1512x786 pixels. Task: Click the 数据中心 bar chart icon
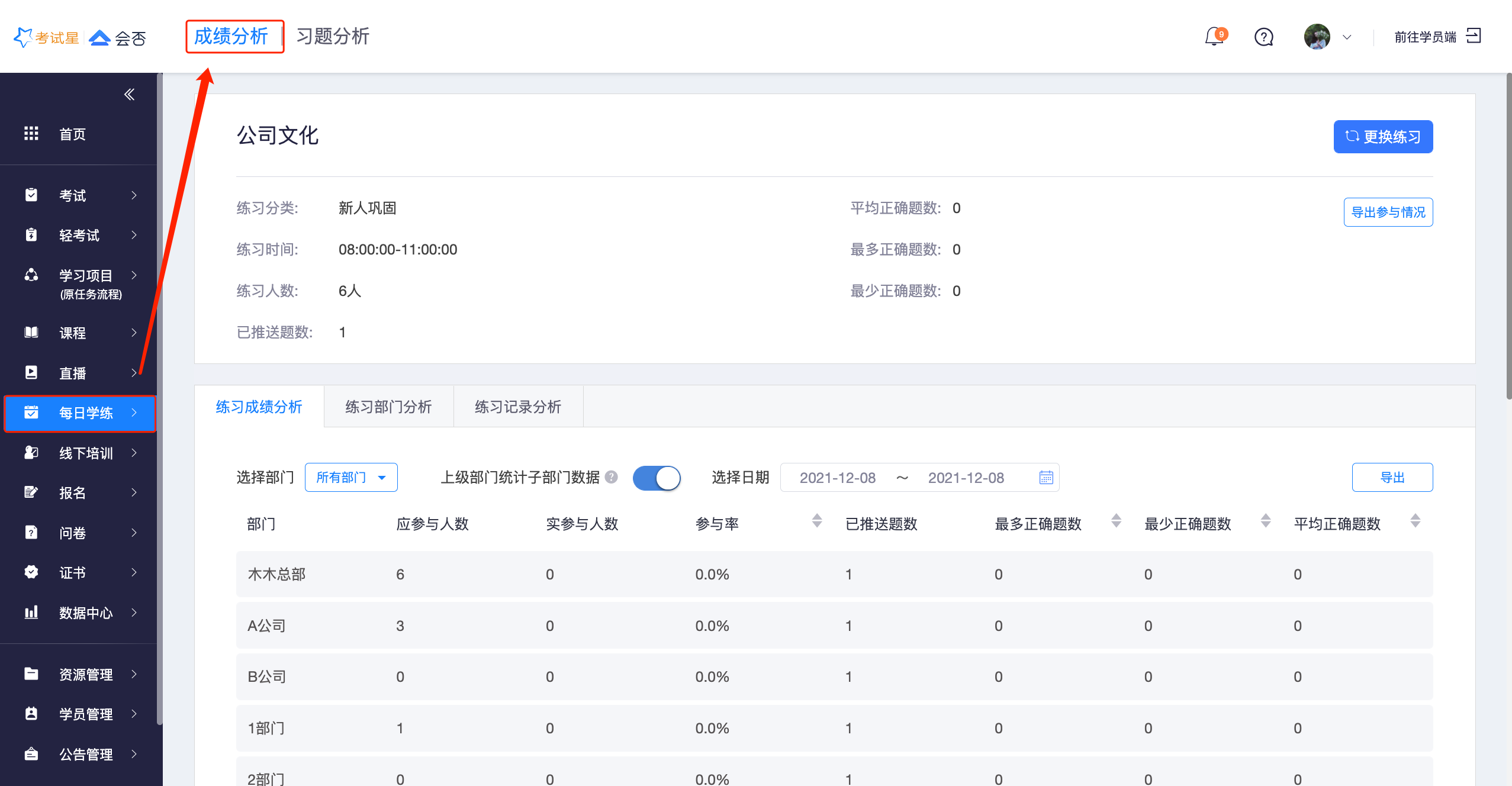click(31, 613)
